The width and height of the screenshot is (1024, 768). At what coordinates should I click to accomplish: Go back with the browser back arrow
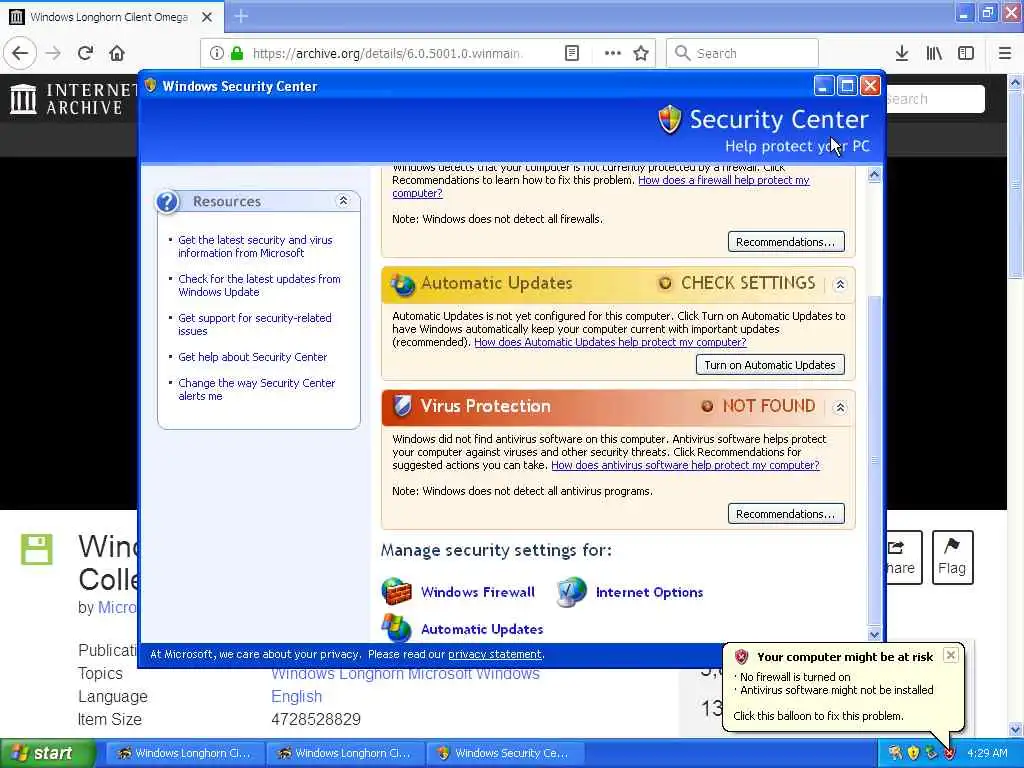20,53
